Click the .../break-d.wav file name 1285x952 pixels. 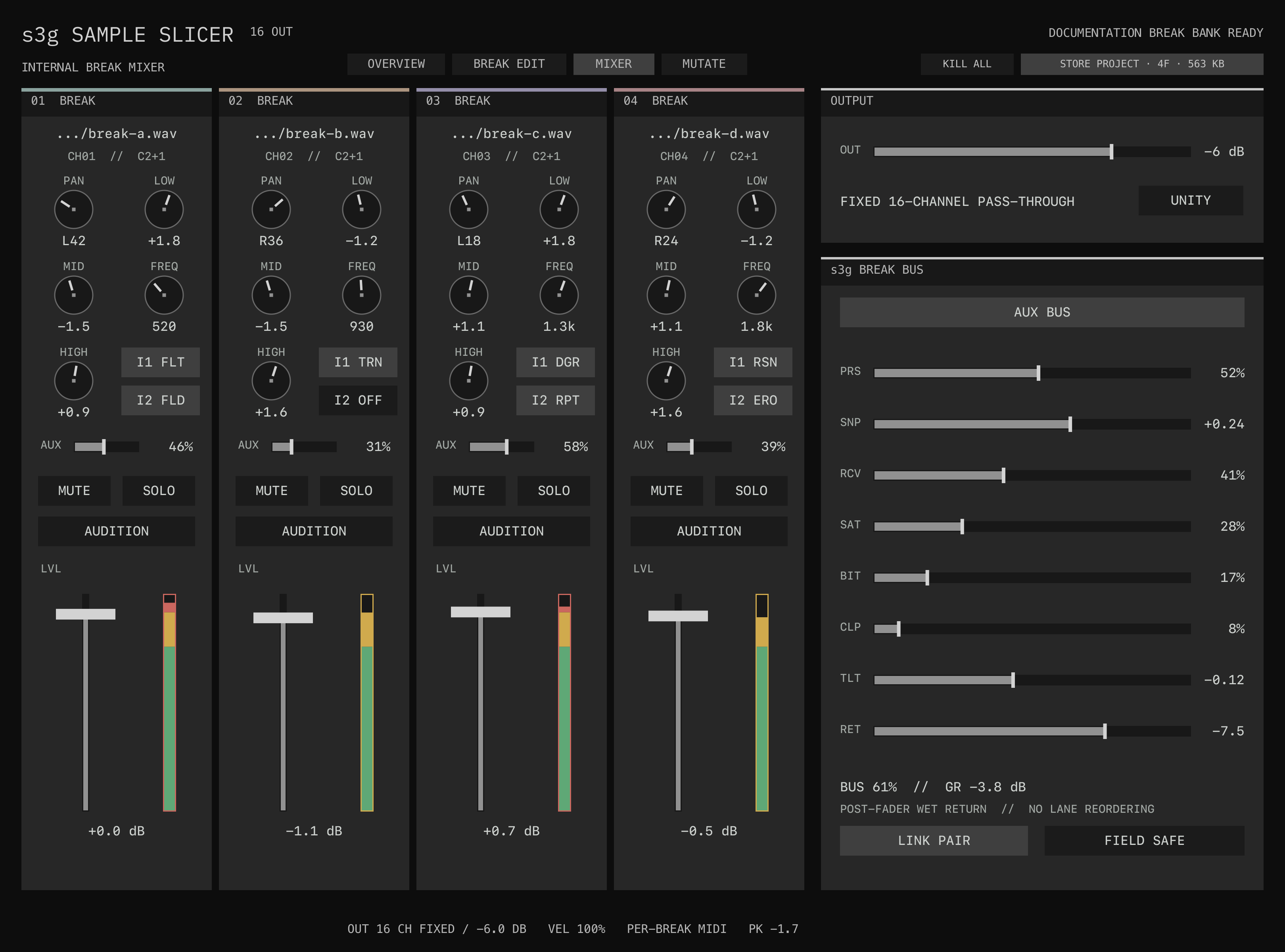pyautogui.click(x=709, y=134)
